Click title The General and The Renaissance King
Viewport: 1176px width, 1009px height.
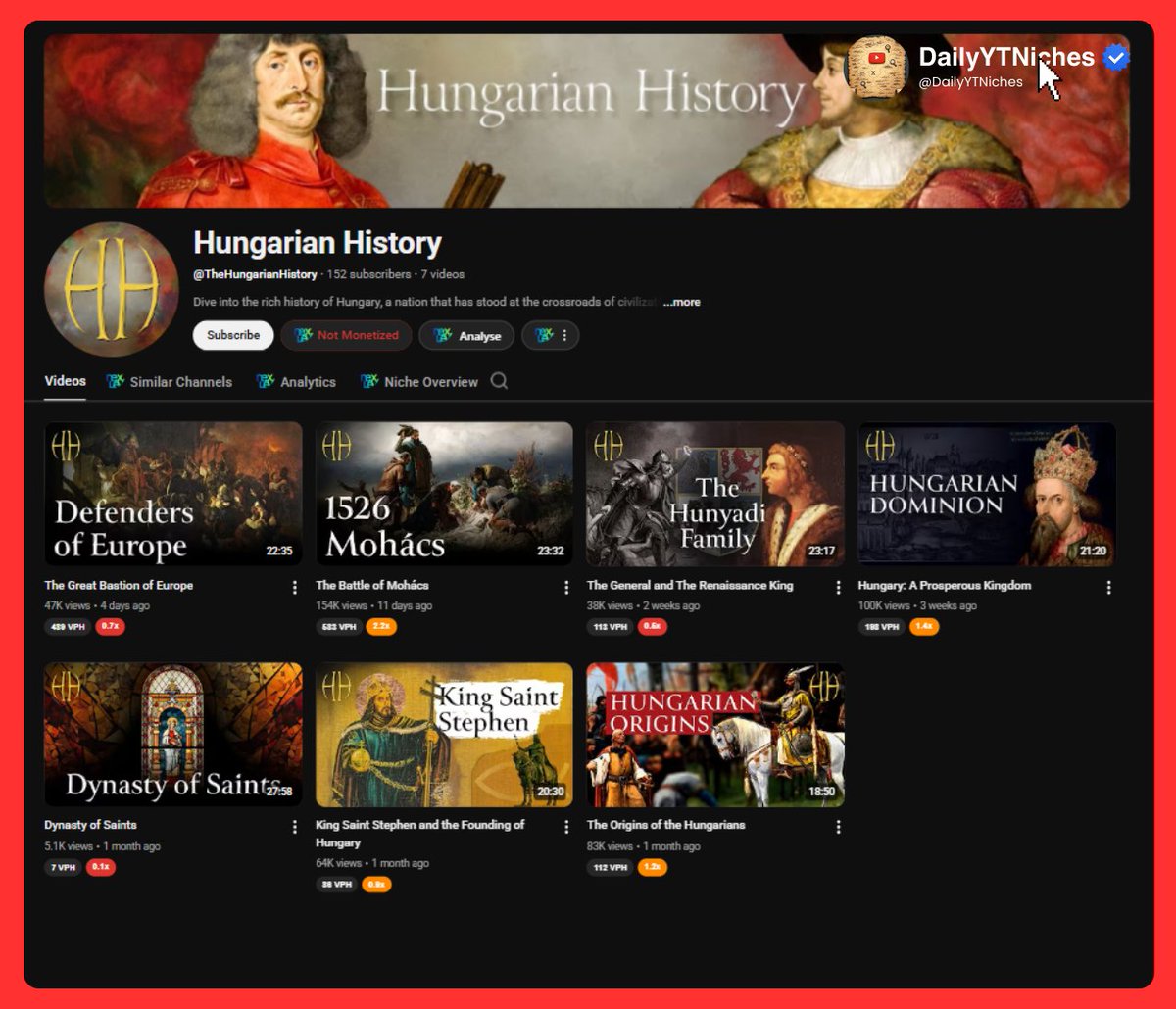point(690,586)
